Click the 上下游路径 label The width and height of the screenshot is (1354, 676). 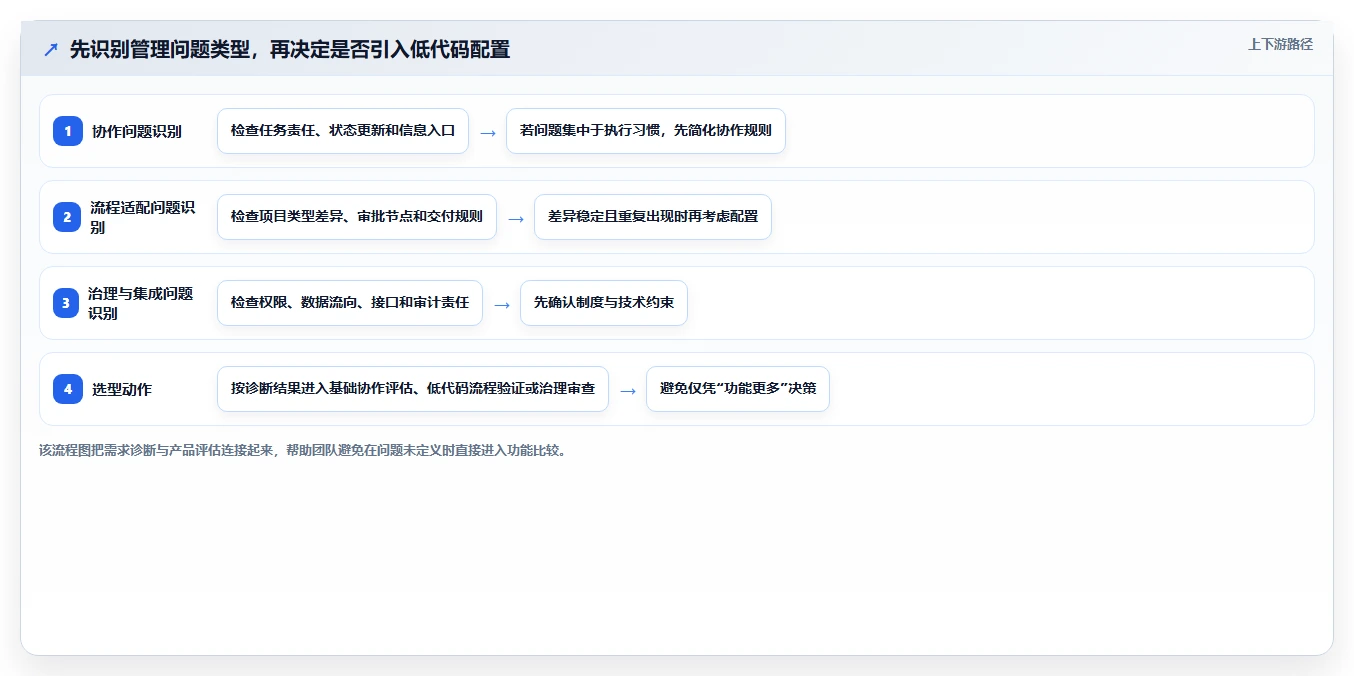pos(1280,44)
